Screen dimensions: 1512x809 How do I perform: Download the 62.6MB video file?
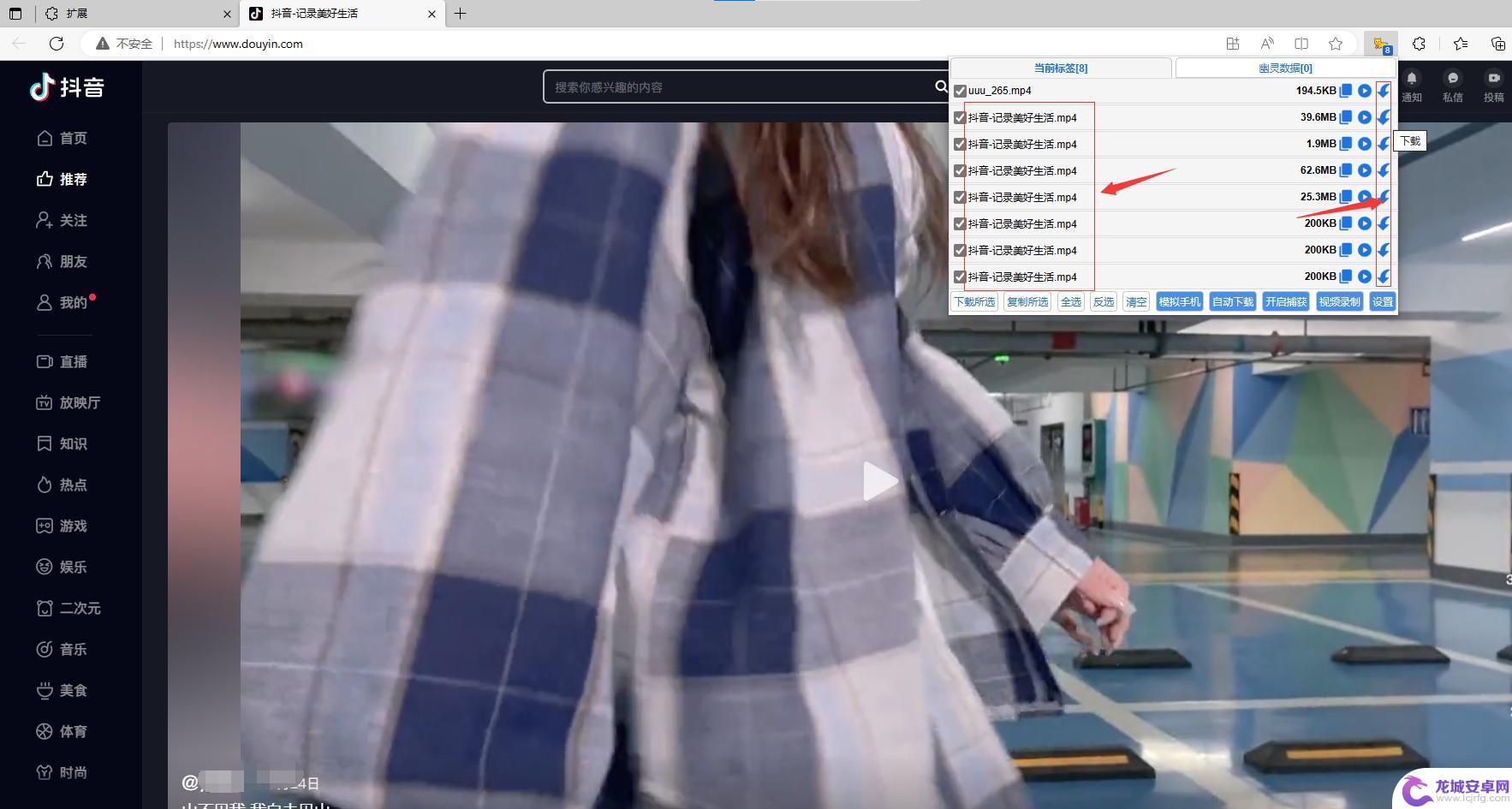pos(1384,170)
